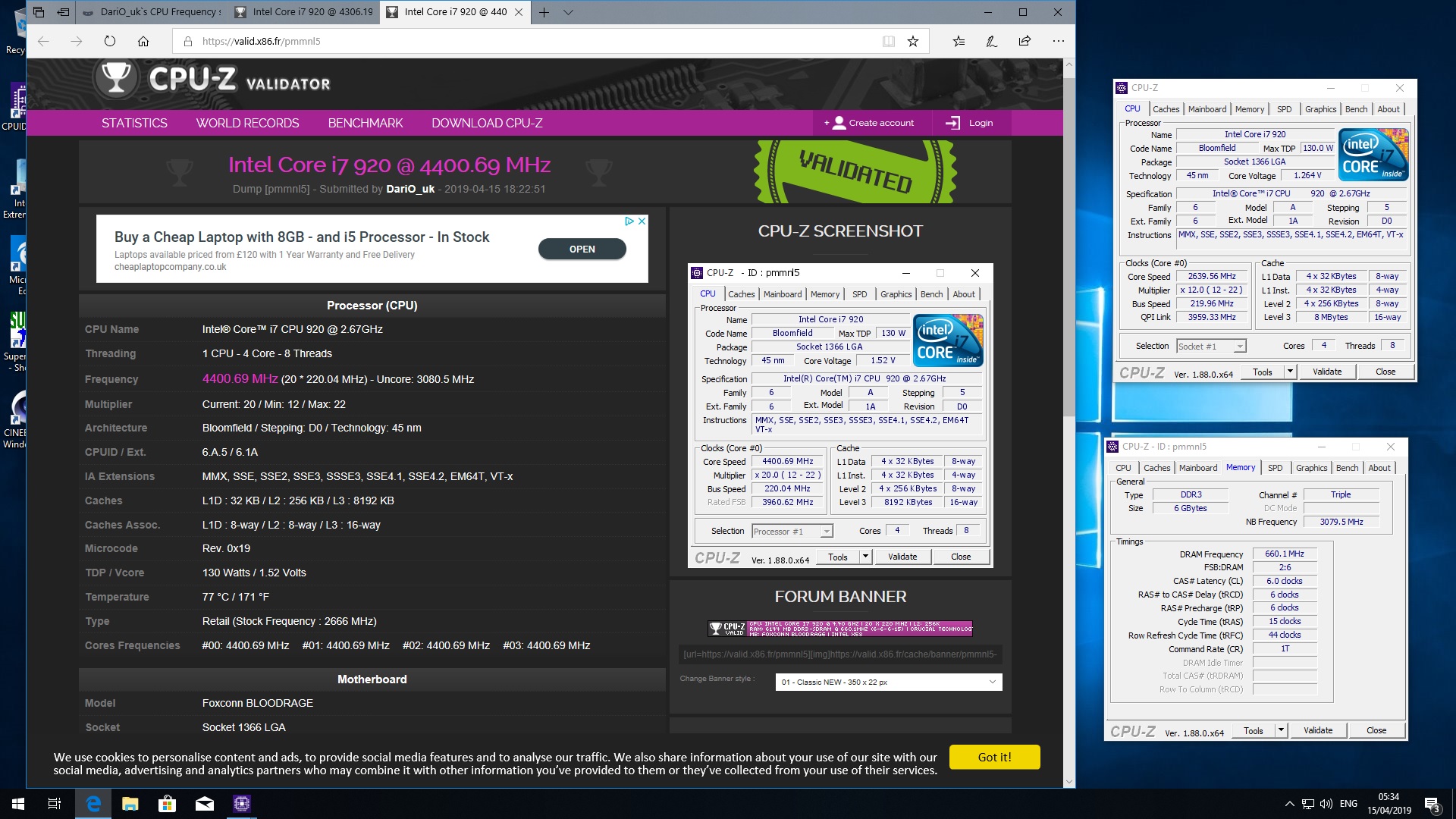
Task: Open Change Banner style dropdown
Action: (889, 682)
